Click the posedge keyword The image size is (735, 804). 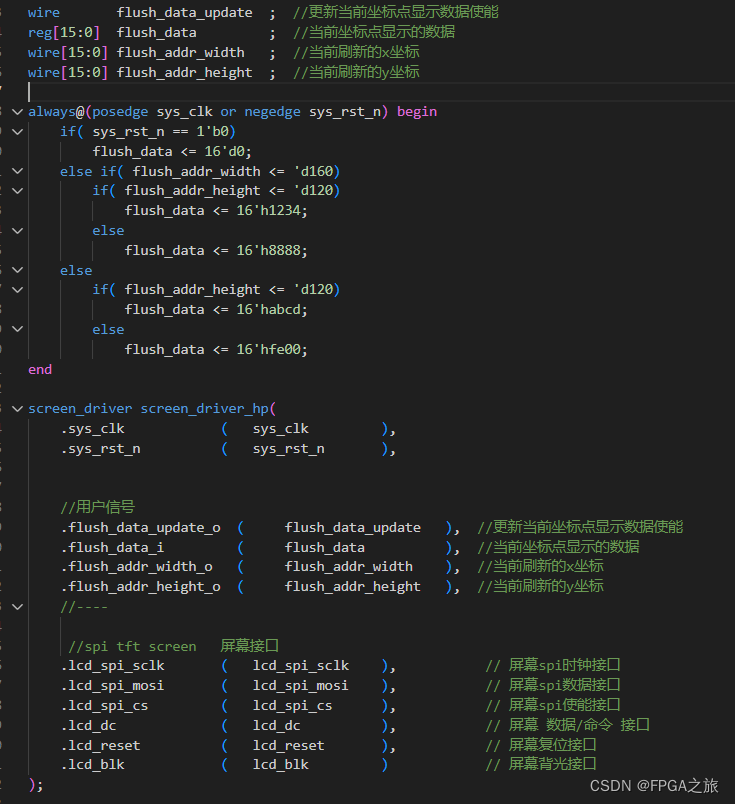coord(120,112)
